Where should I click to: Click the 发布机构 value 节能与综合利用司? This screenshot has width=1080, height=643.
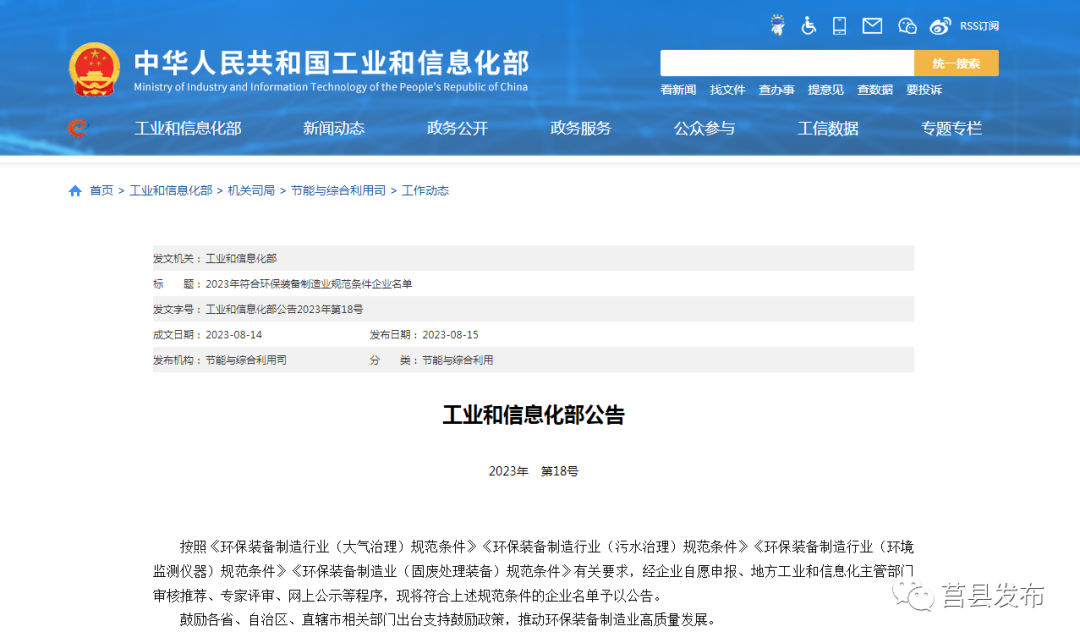246,360
